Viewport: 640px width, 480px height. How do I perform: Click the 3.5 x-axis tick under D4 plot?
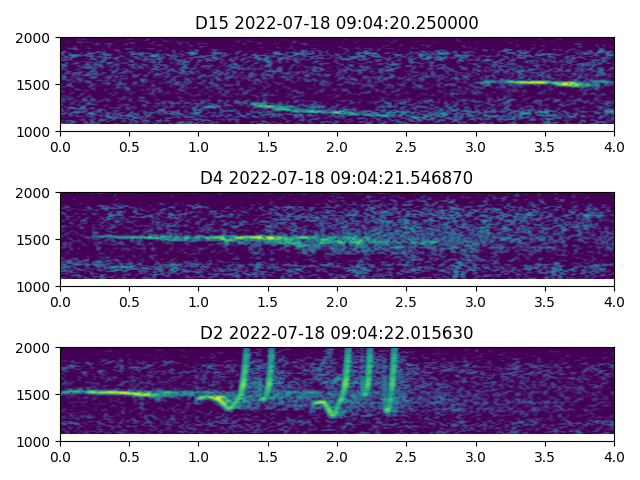[545, 301]
